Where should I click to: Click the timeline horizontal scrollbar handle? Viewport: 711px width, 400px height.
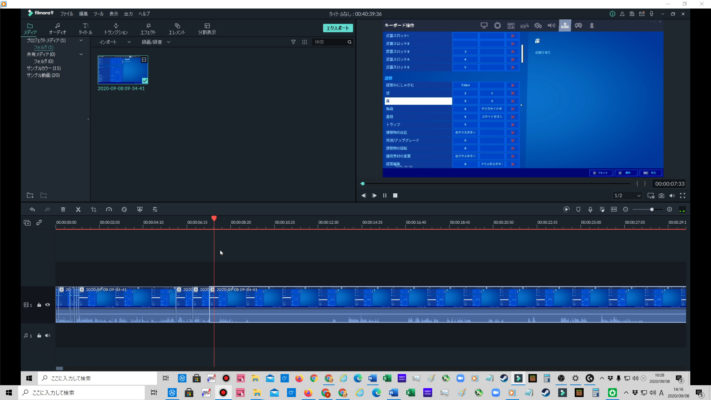[x=59, y=368]
